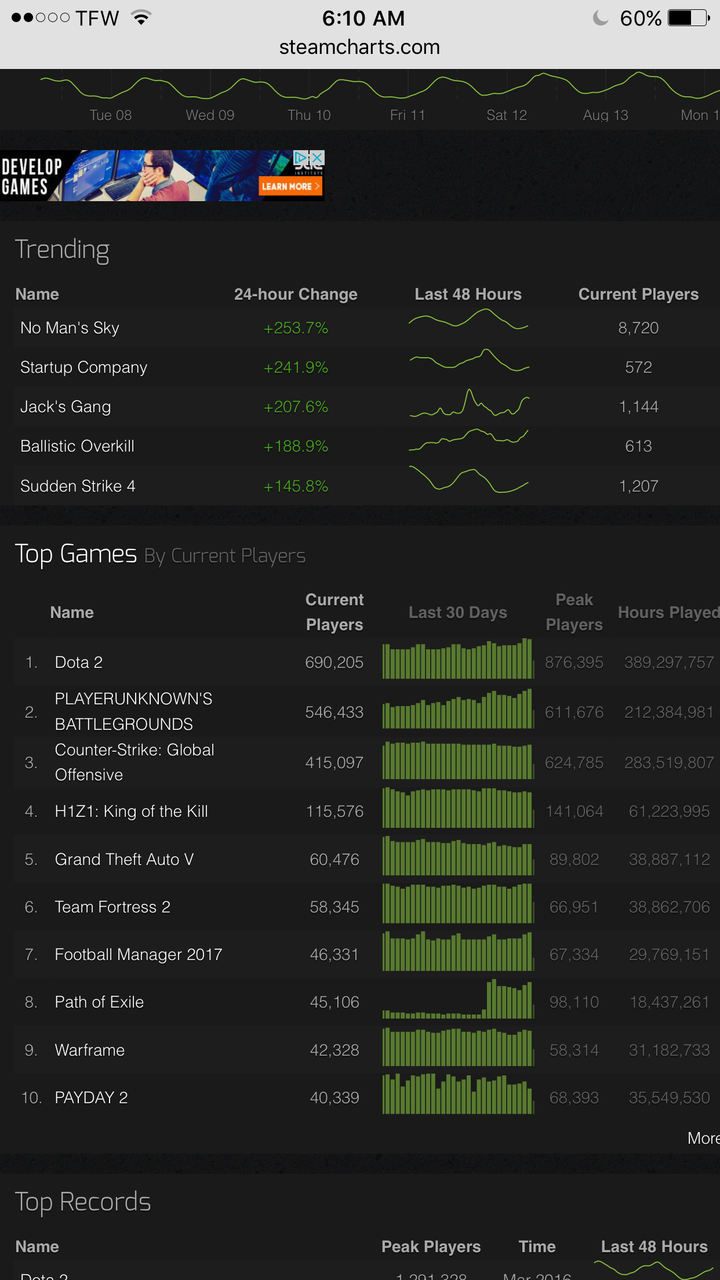This screenshot has height=1280, width=720.
Task: Select Path of Exile peak 98,110
Action: point(574,1002)
